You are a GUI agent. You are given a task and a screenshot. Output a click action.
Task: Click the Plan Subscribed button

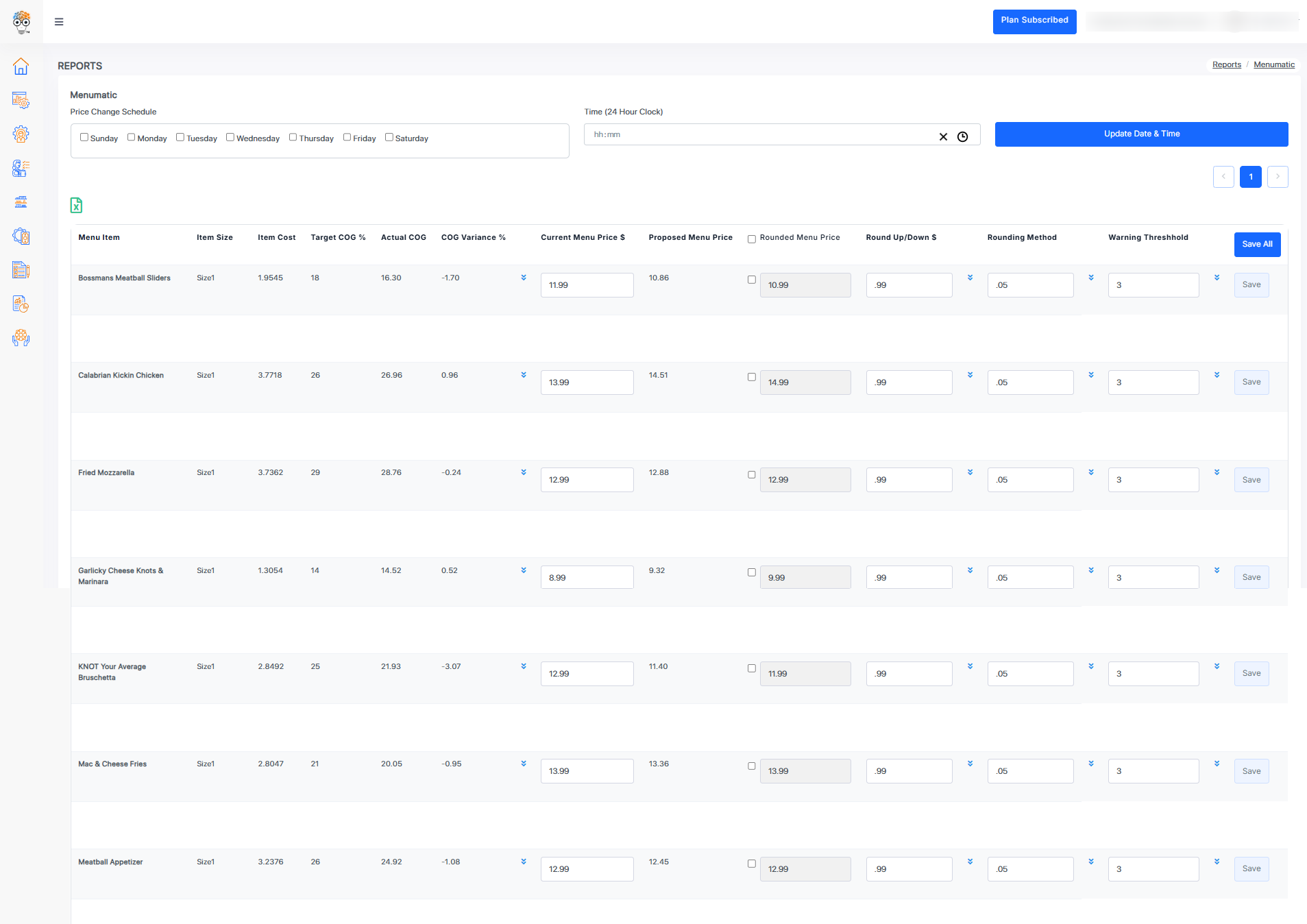pos(1034,21)
